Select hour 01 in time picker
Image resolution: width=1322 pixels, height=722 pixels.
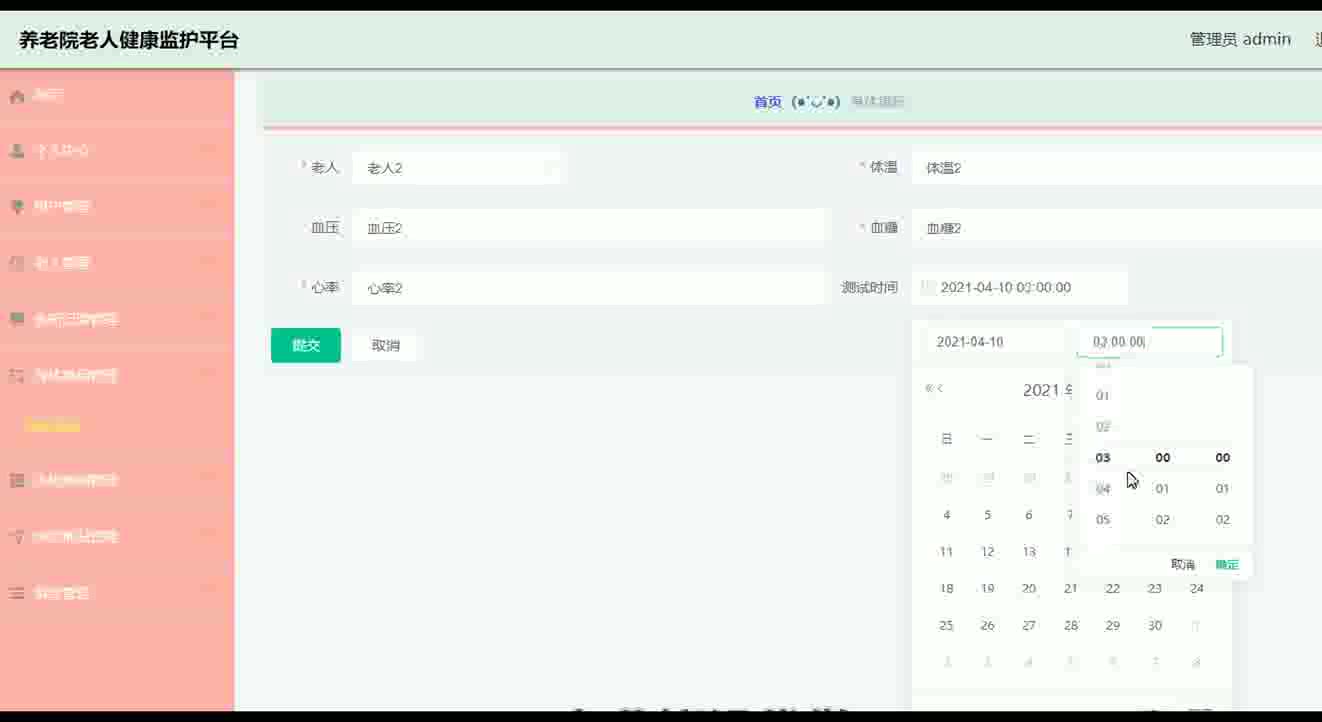point(1103,396)
